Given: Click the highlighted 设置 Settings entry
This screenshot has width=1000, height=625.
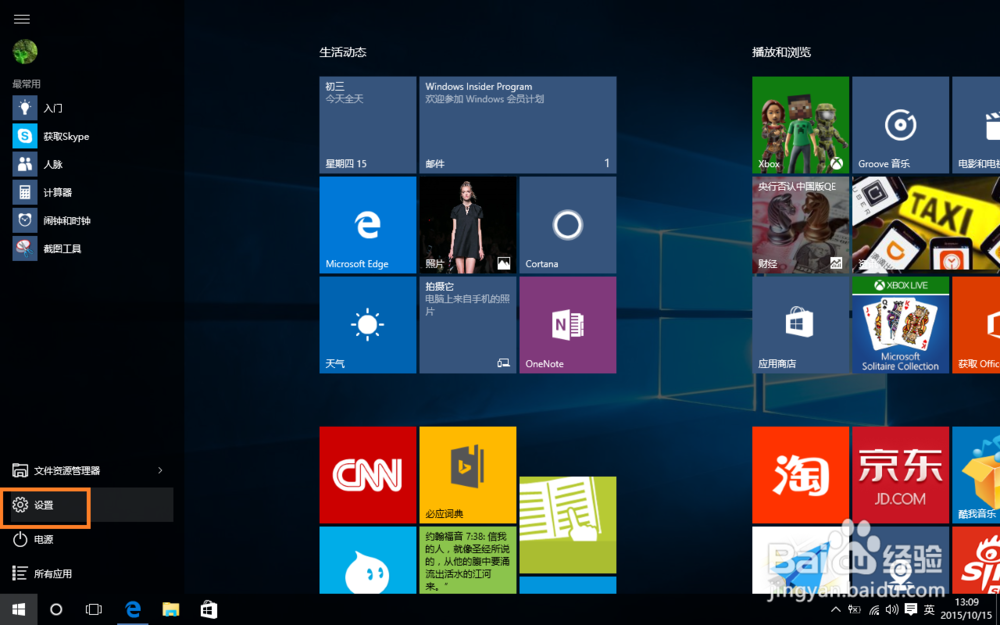Looking at the screenshot, I should (x=44, y=506).
